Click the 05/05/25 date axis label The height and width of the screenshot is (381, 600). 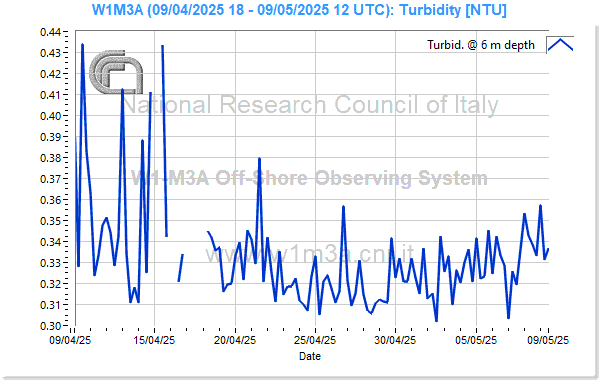pyautogui.click(x=476, y=340)
